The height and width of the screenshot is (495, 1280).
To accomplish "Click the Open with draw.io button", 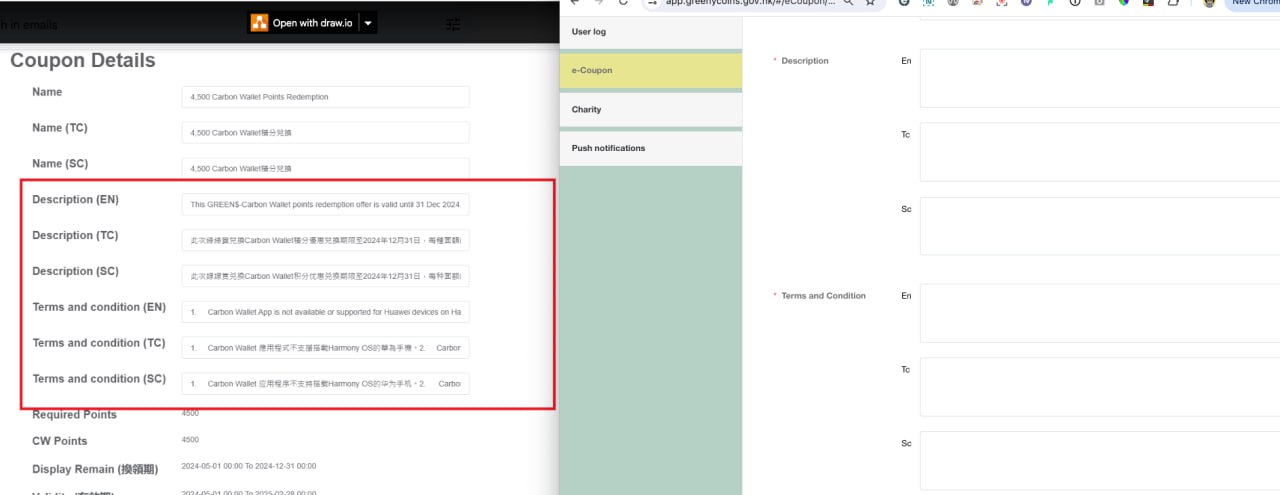I will click(310, 23).
